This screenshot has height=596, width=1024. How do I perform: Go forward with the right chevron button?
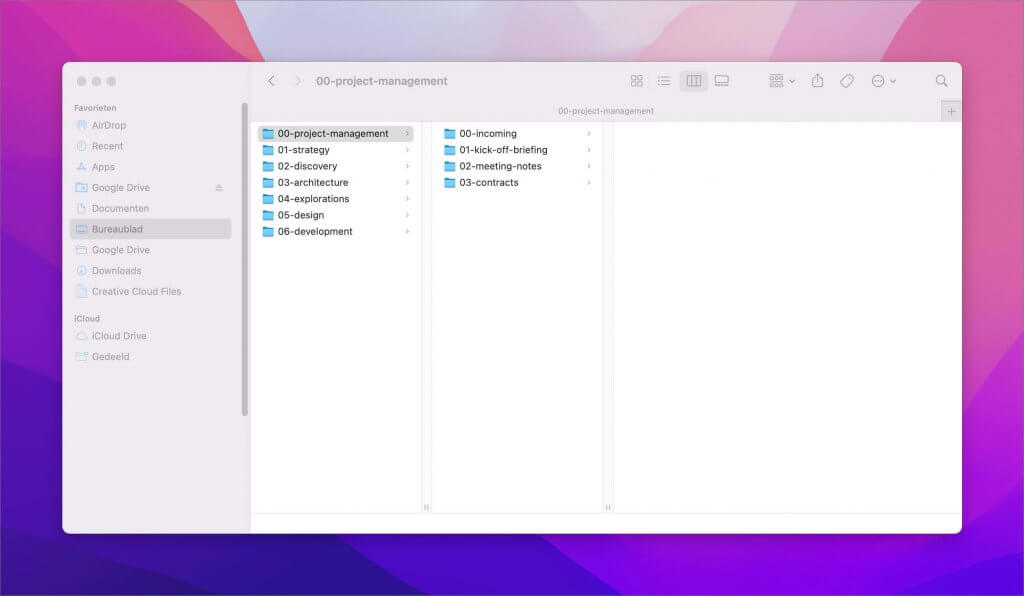click(298, 81)
